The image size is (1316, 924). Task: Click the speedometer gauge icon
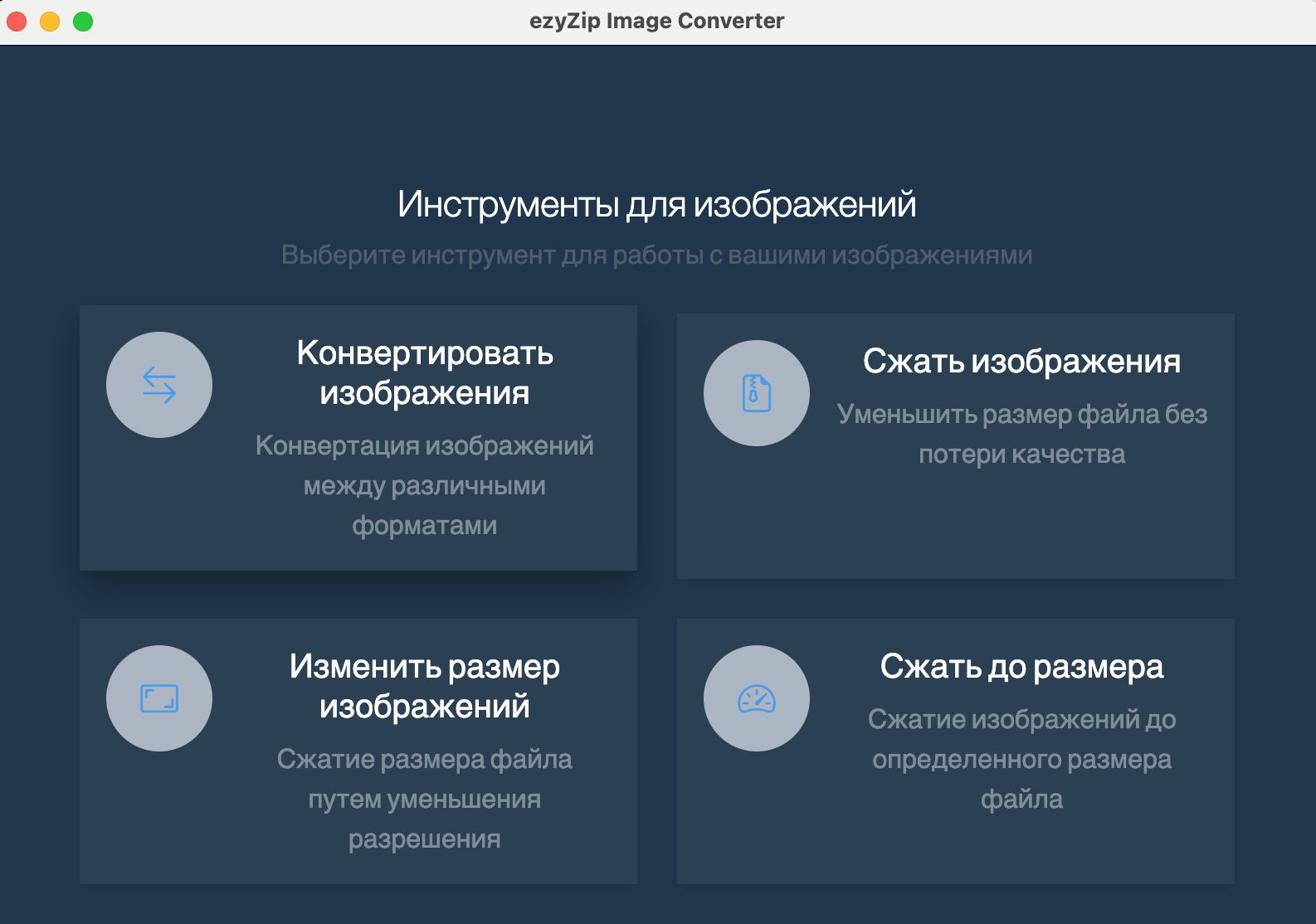pyautogui.click(x=756, y=698)
